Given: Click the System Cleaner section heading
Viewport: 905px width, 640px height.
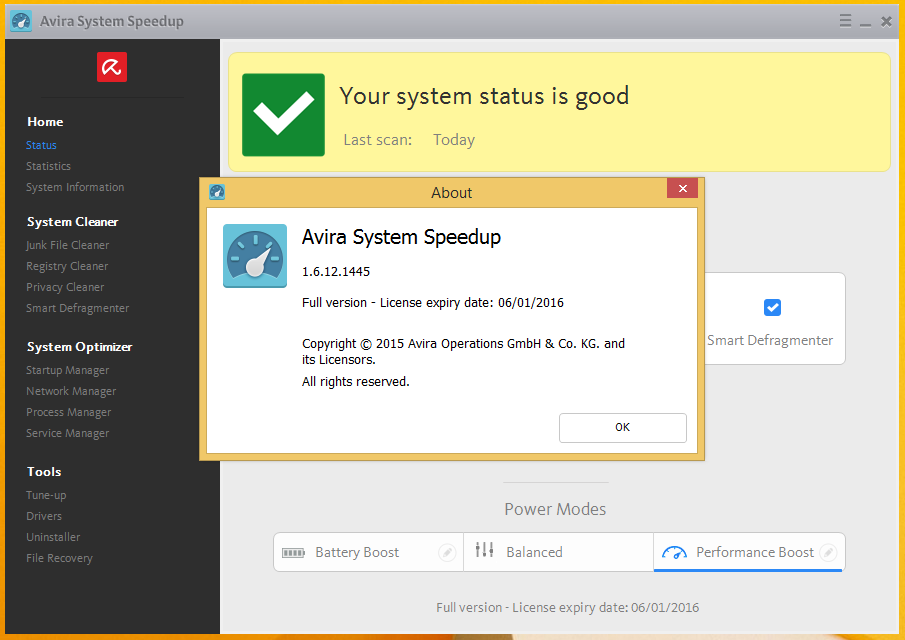Looking at the screenshot, I should tap(73, 222).
